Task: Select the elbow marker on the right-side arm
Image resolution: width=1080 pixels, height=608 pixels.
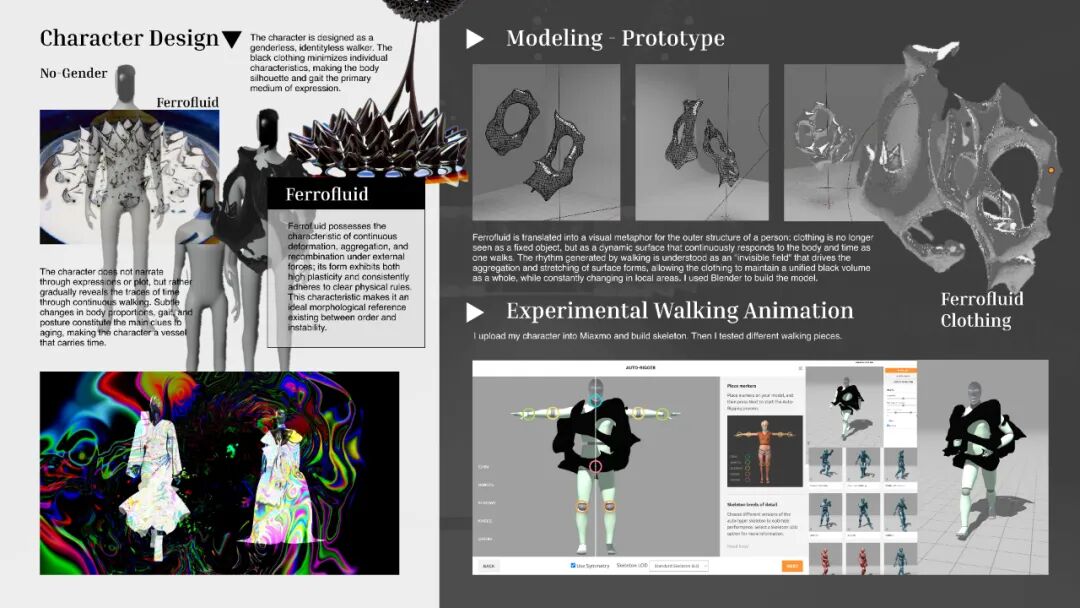Action: (638, 413)
